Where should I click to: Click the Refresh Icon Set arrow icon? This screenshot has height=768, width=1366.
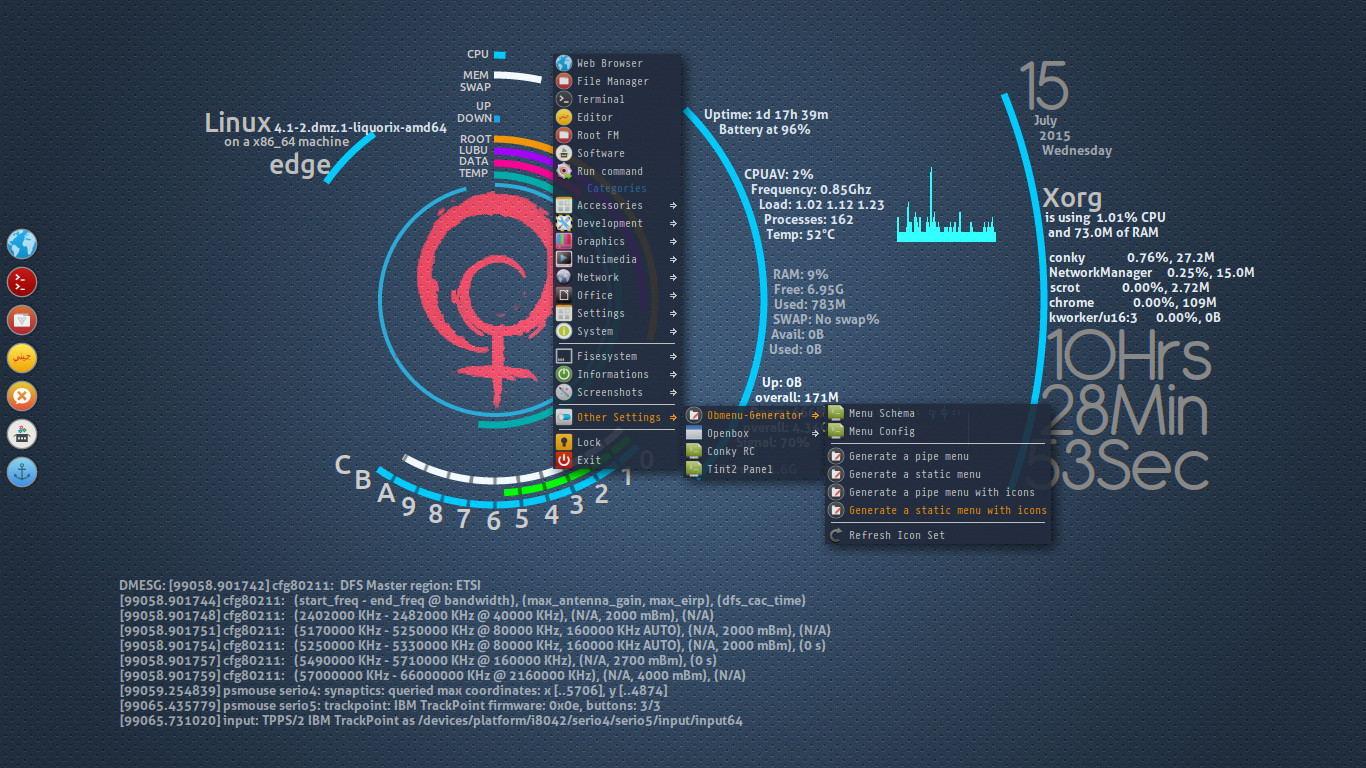point(836,535)
